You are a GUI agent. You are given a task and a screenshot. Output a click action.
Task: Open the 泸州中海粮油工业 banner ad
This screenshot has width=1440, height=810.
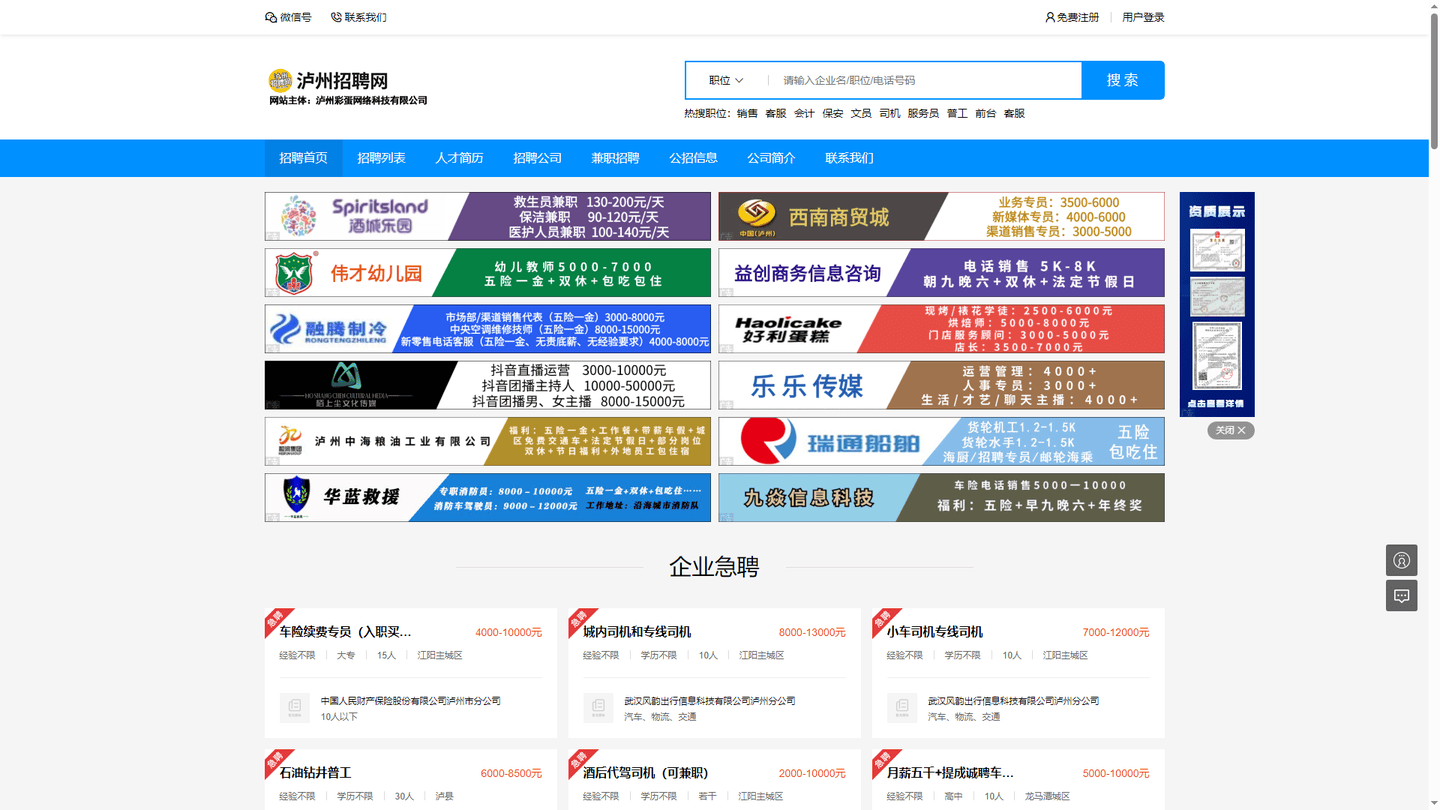point(488,441)
